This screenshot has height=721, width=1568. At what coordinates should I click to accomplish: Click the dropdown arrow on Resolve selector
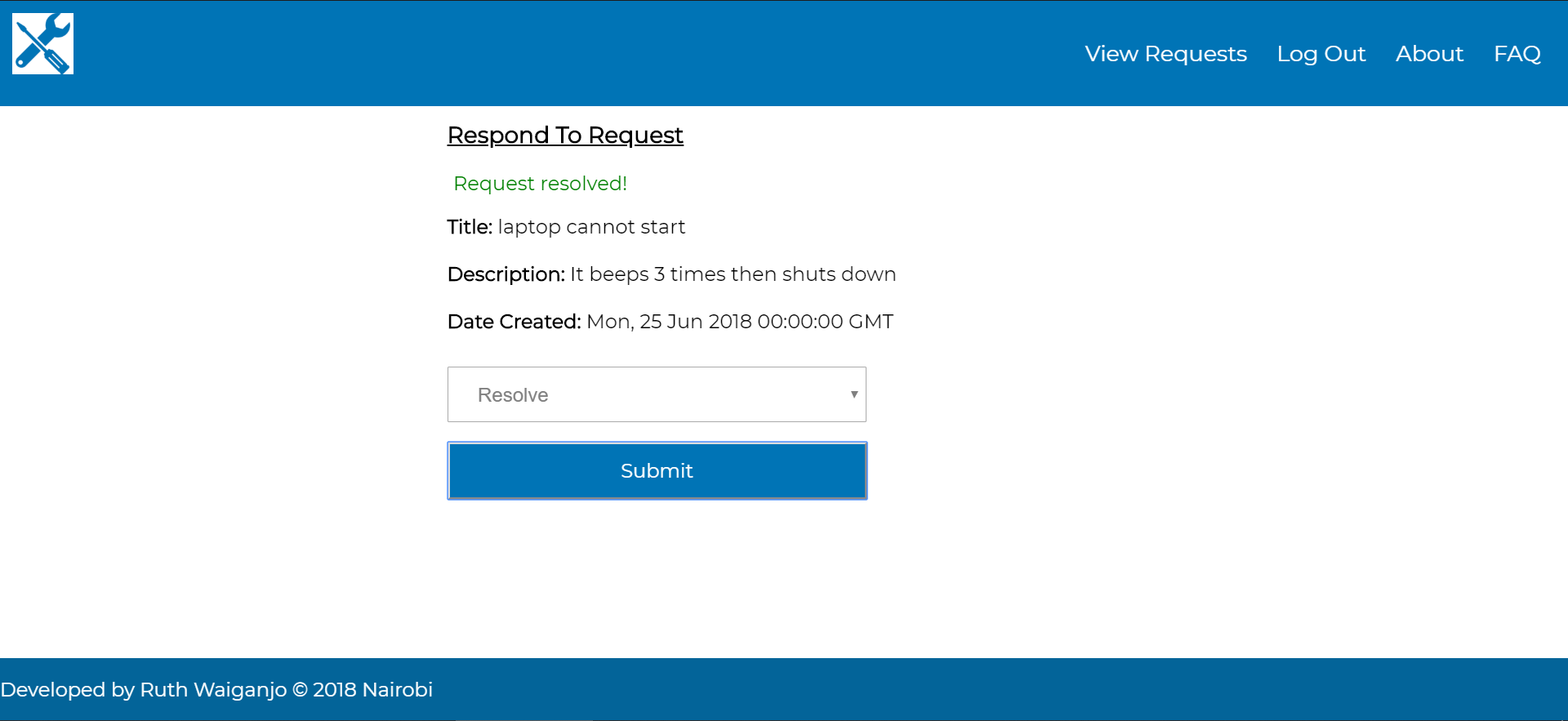853,394
